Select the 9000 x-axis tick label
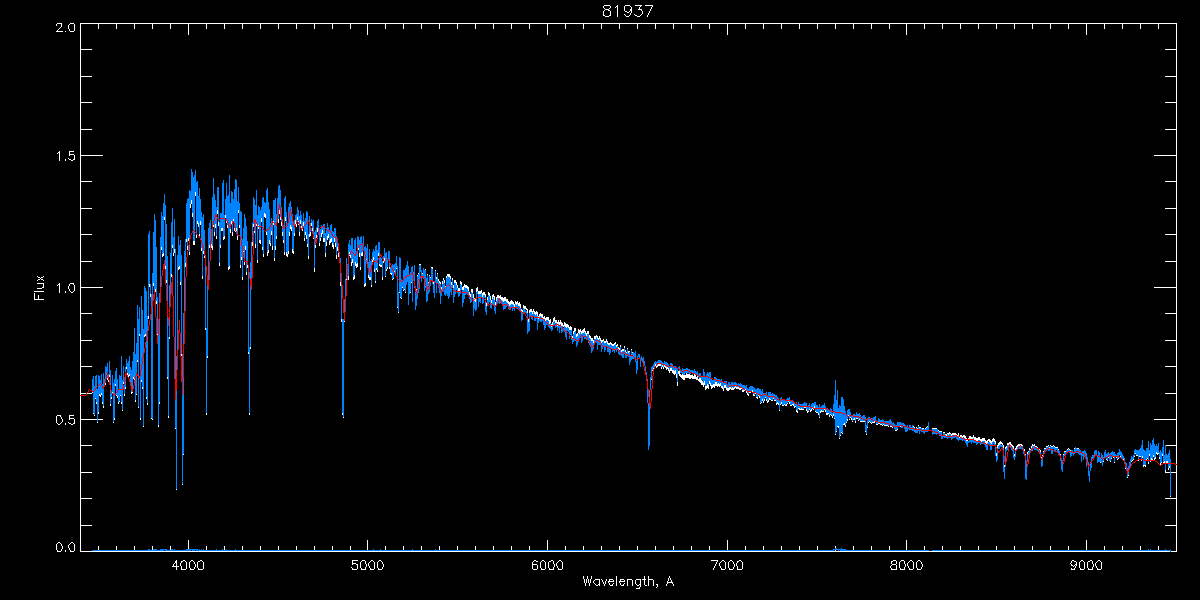Screen dimensions: 1200x600 click(x=1087, y=564)
